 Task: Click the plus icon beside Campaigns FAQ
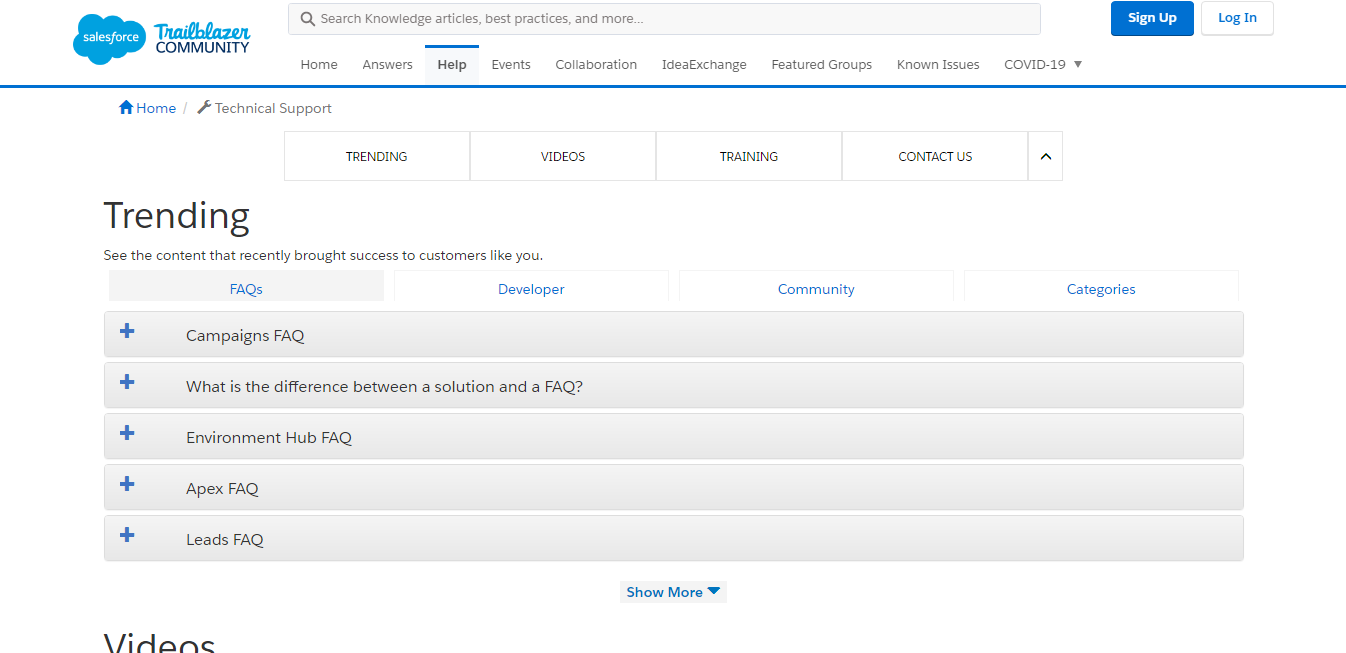tap(127, 331)
